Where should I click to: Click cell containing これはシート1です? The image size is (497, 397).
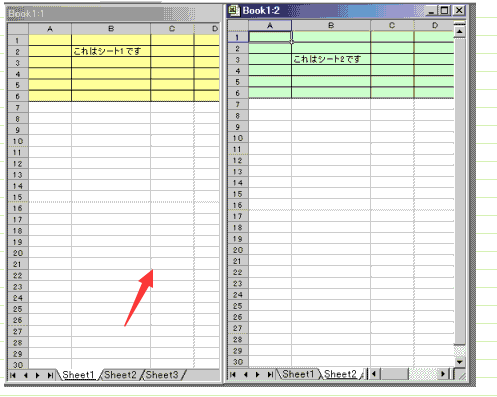point(111,51)
